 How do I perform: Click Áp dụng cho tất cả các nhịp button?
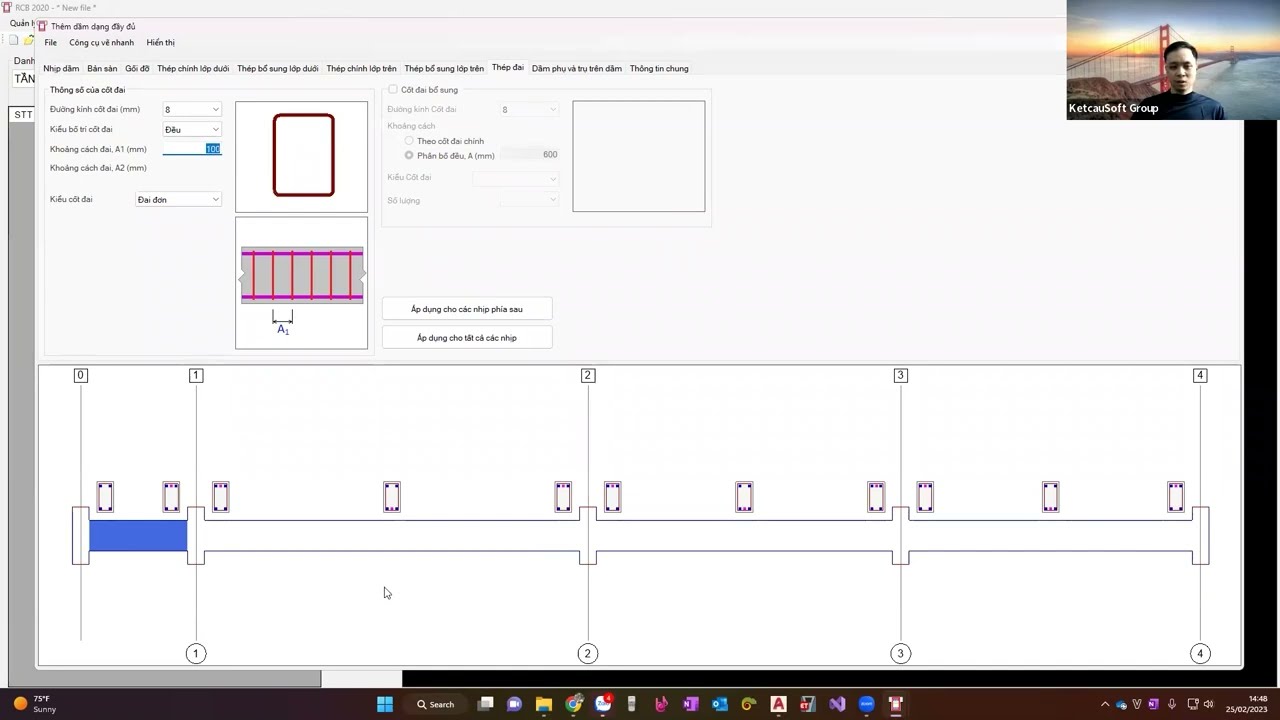[467, 338]
